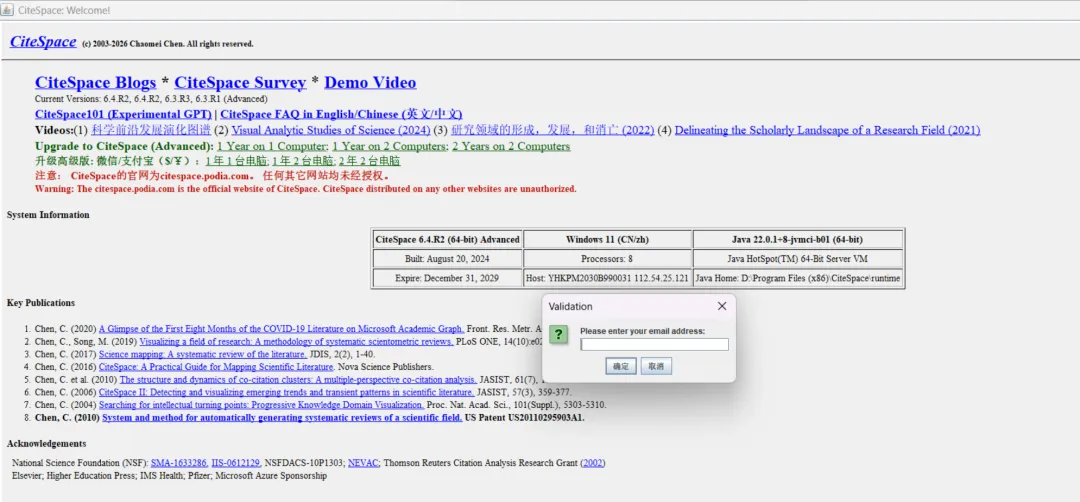Viewport: 1080px width, 502px height.
Task: Open video link 研究领域的形成，发展，和消亡 (2022)
Action: [552, 130]
